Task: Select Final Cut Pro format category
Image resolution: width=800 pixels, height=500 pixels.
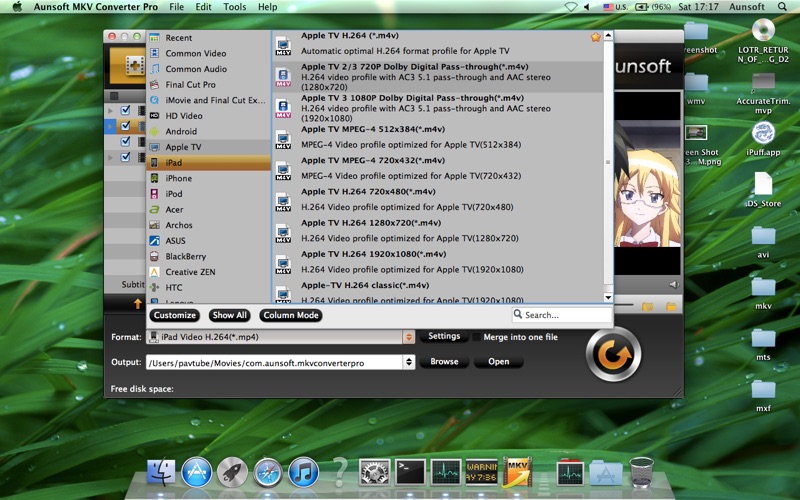Action: click(192, 85)
